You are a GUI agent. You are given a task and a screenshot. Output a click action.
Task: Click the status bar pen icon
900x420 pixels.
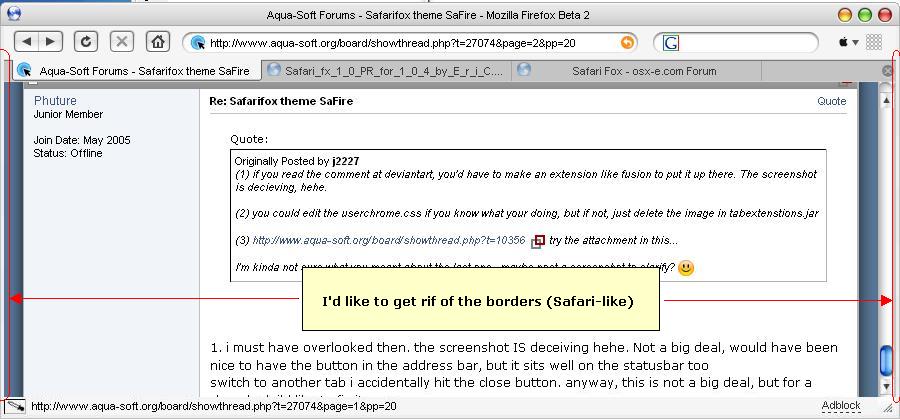click(15, 406)
